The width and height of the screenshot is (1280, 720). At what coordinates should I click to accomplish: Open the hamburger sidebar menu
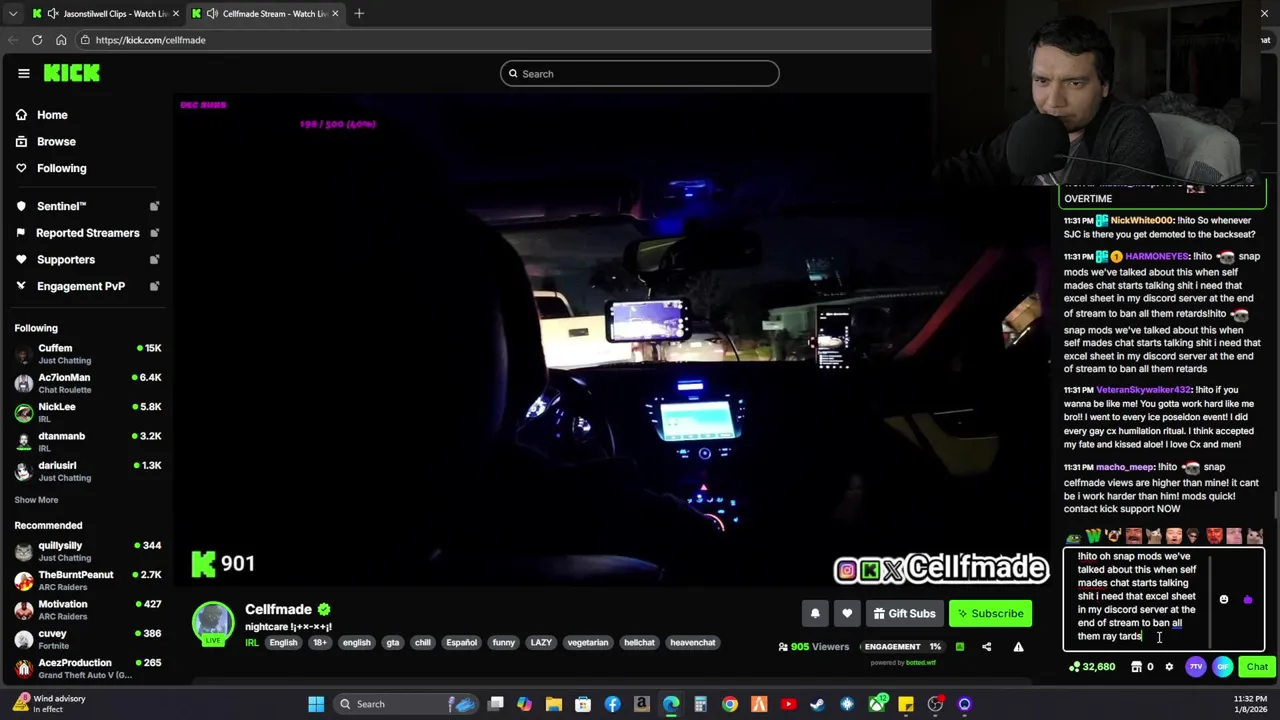pos(24,73)
